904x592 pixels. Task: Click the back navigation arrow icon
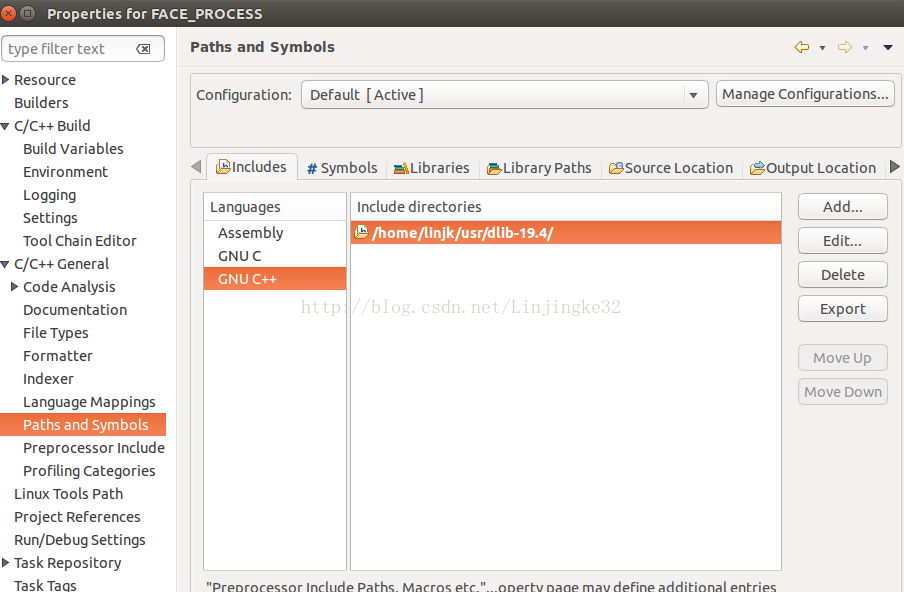tap(801, 47)
